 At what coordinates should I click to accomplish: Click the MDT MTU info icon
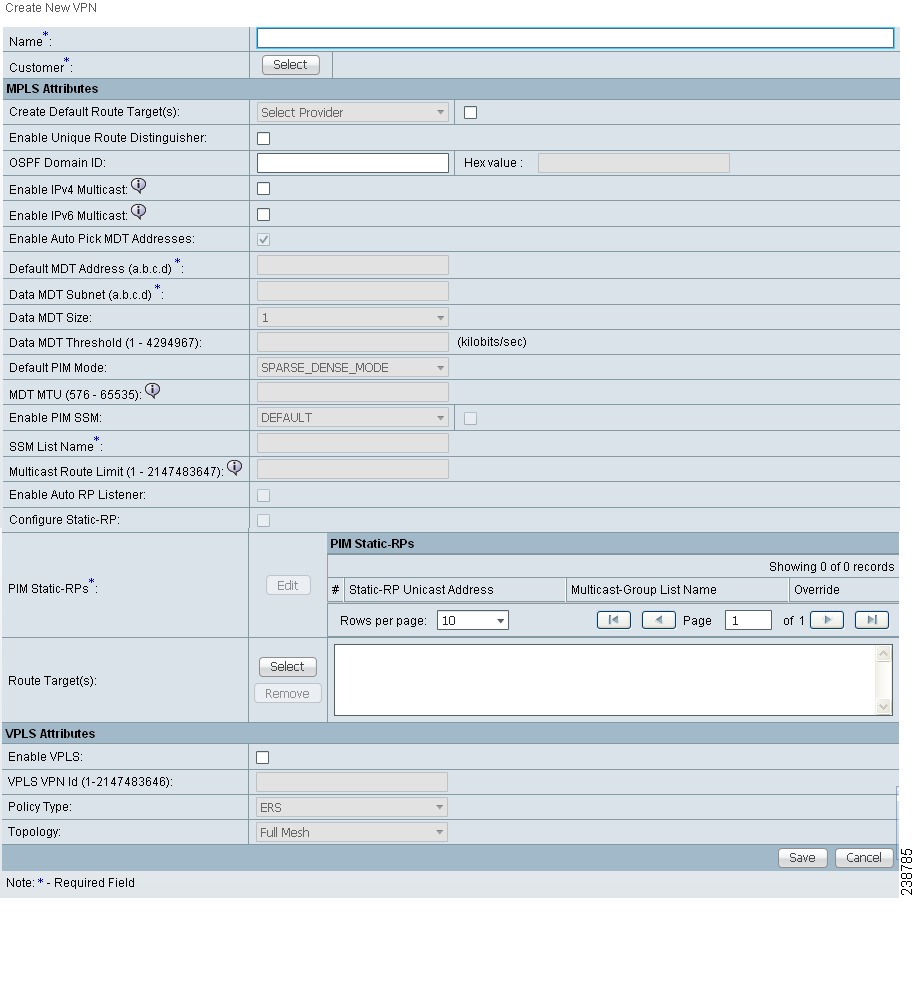tap(152, 391)
